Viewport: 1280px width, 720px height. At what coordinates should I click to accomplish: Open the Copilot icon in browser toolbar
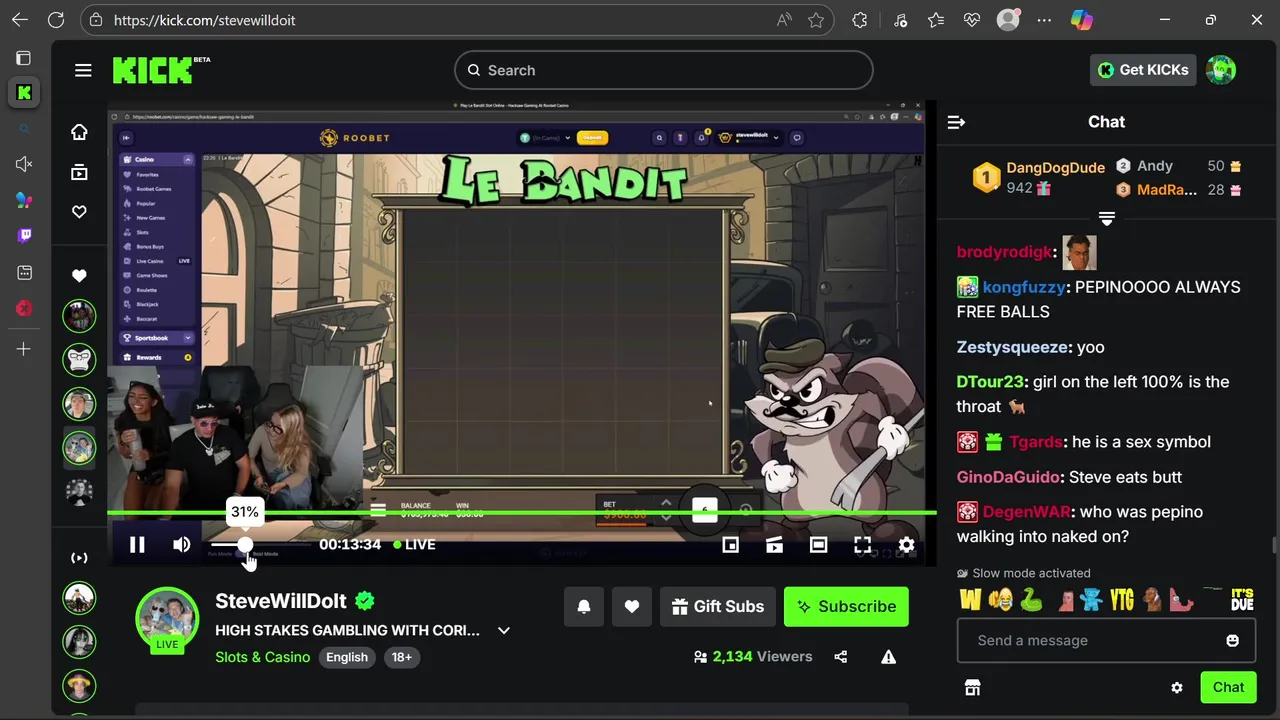pos(1082,20)
